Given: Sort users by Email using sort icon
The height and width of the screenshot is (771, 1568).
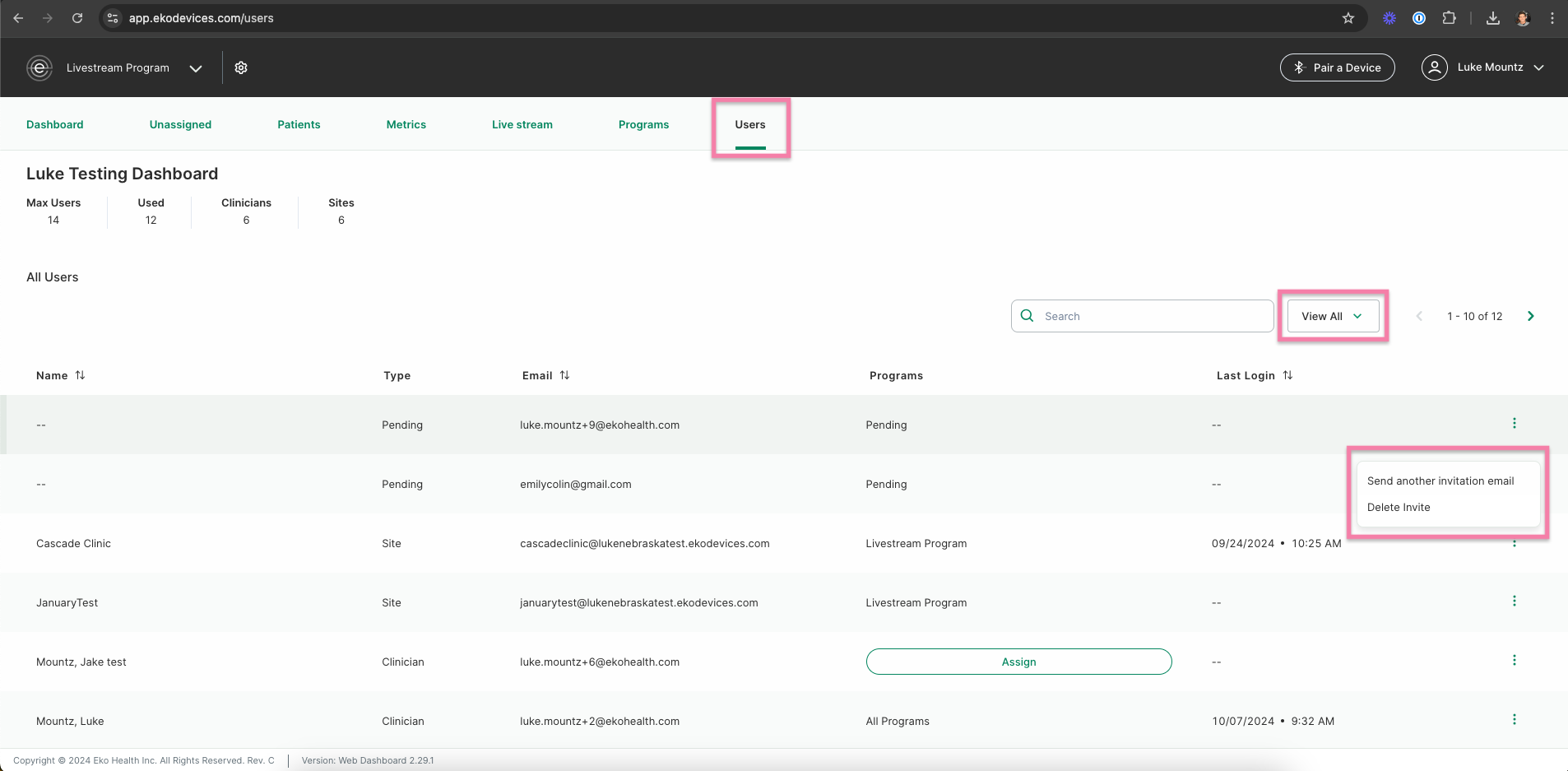Looking at the screenshot, I should click(564, 375).
